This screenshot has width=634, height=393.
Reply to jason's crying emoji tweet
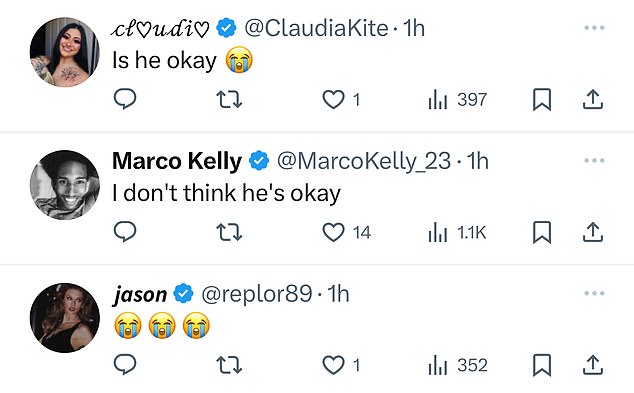click(x=125, y=365)
